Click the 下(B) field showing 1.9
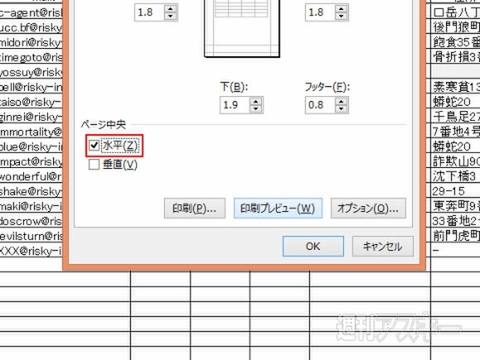 pos(235,105)
